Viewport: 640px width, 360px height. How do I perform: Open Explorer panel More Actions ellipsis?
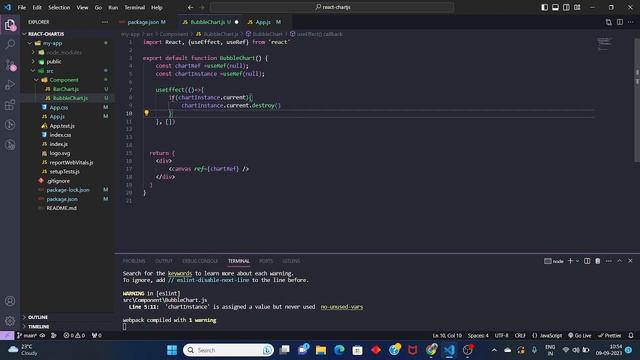(105, 22)
